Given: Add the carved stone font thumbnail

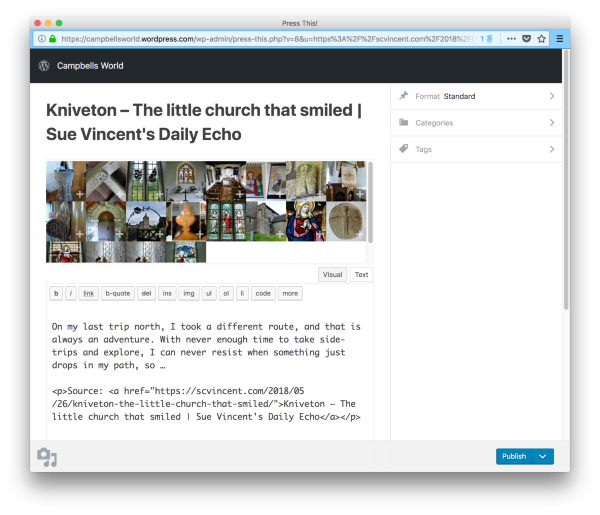Looking at the screenshot, I should click(66, 181).
